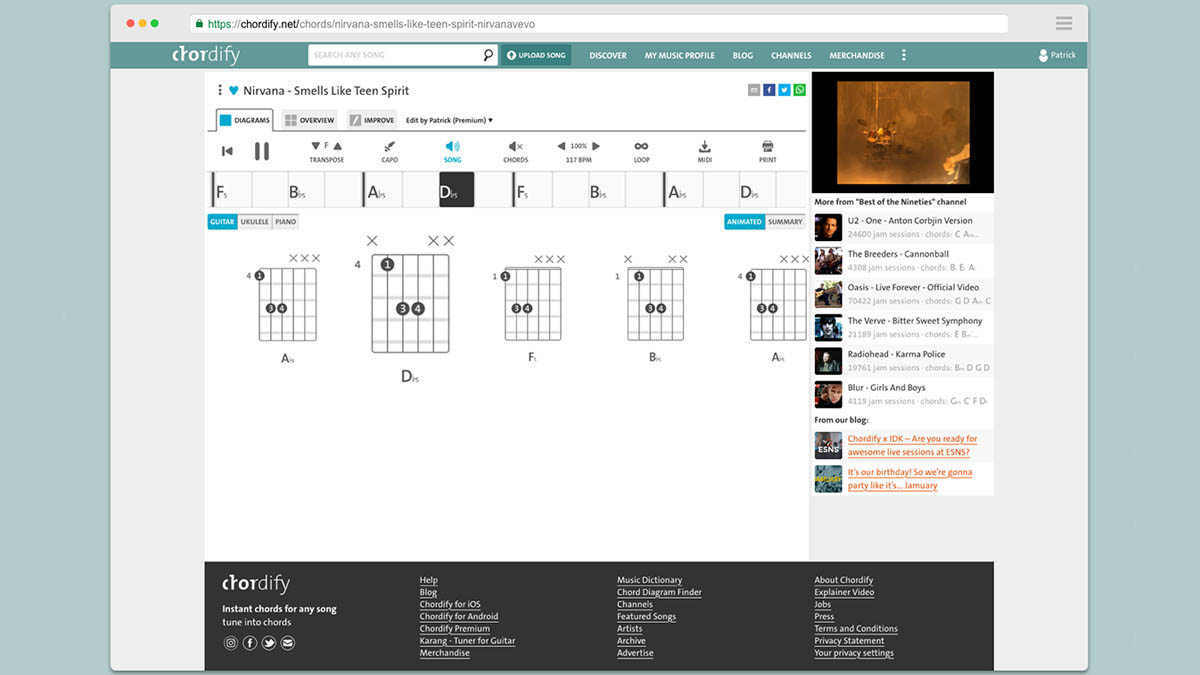The image size is (1200, 675).
Task: Toggle the Loop function
Action: tap(641, 151)
